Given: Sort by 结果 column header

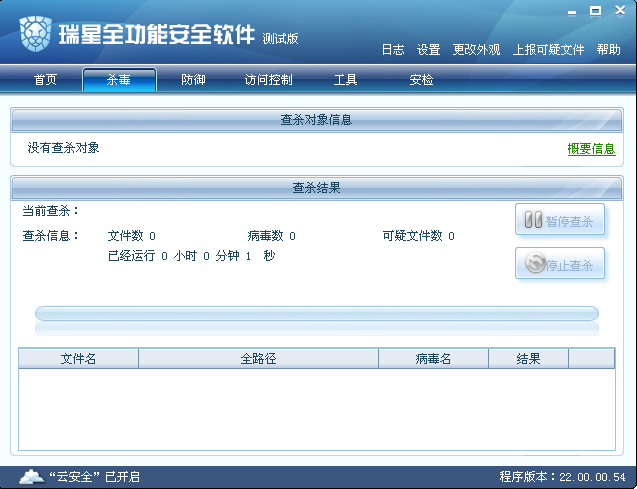Looking at the screenshot, I should pos(528,359).
